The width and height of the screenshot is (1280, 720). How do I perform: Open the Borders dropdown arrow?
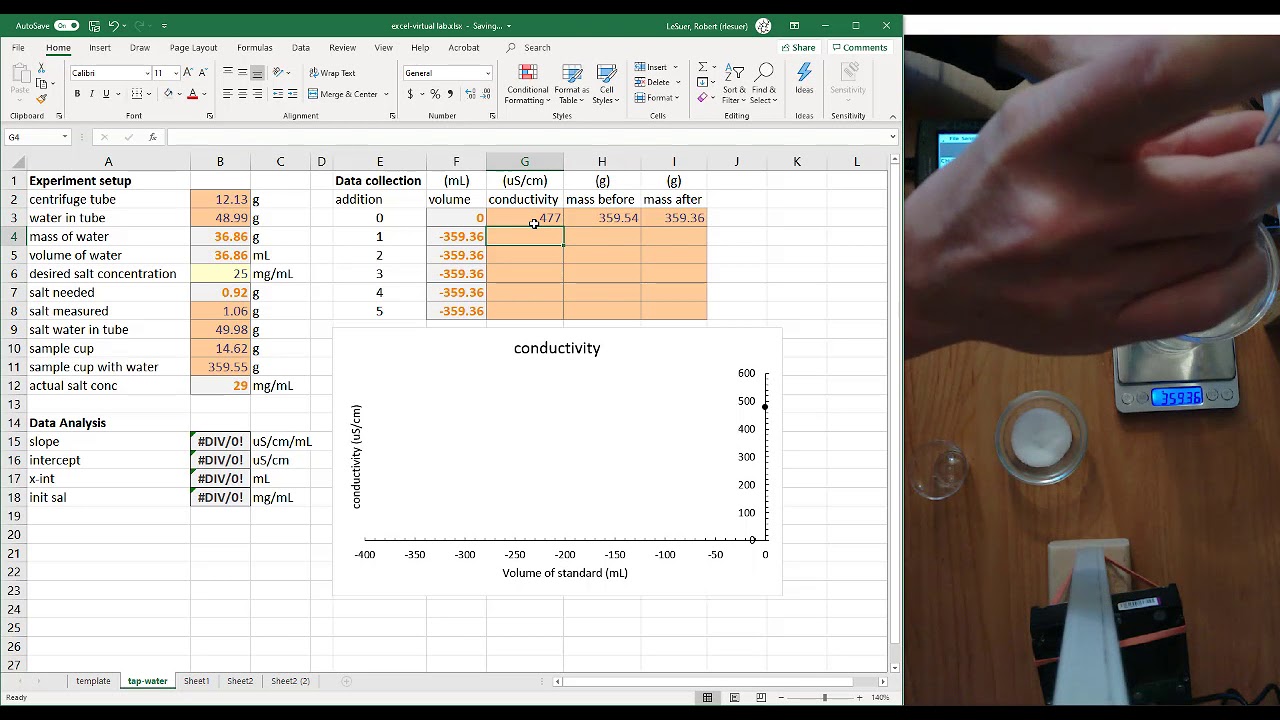149,94
